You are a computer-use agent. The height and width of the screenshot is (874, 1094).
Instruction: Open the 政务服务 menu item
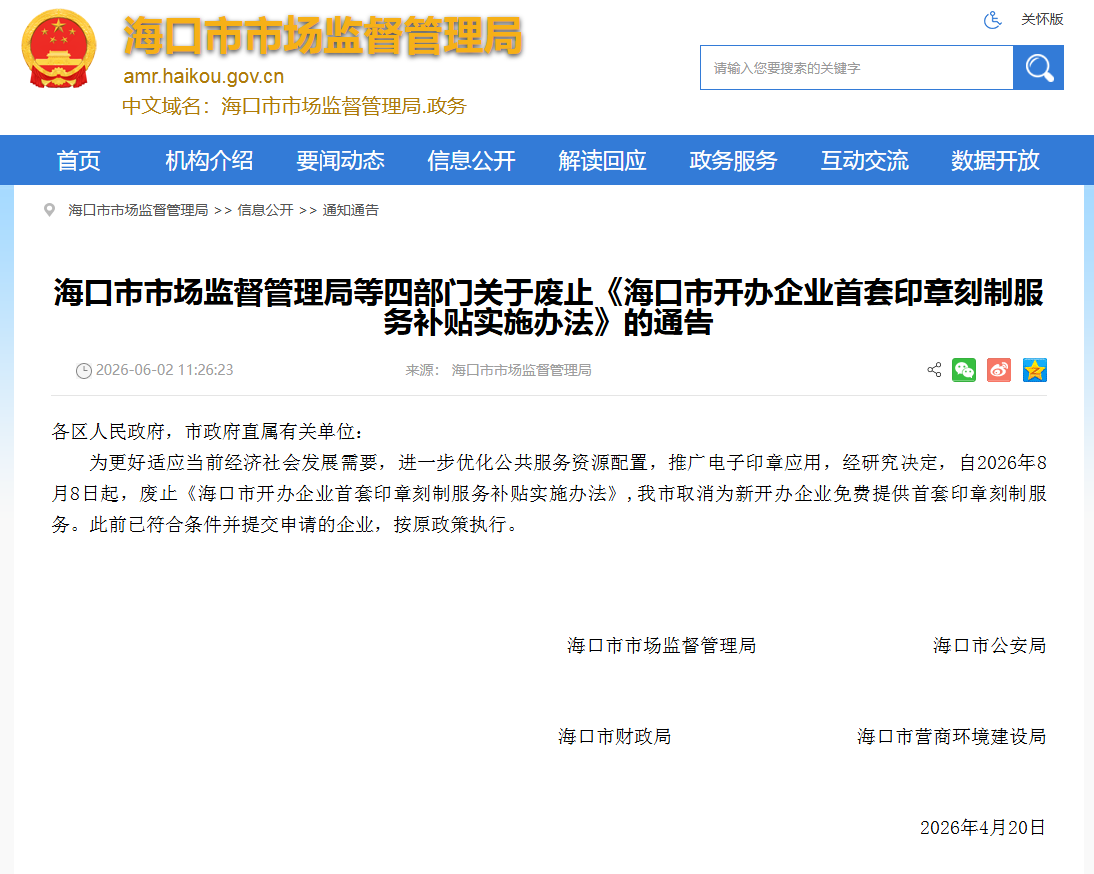733,160
